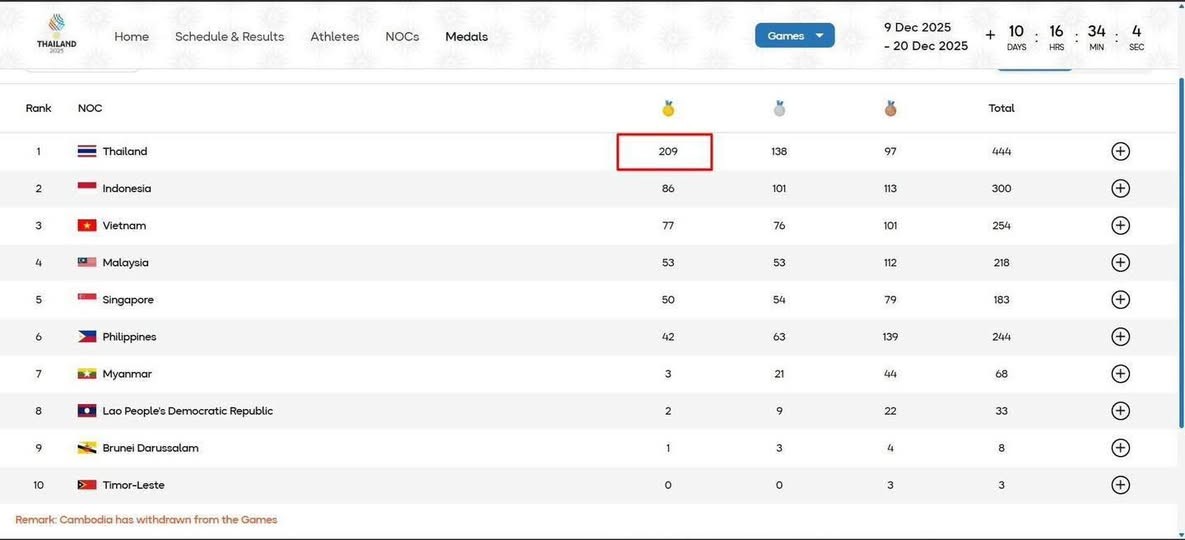Select the NOCs navigation item
The image size is (1185, 540).
pyautogui.click(x=402, y=37)
